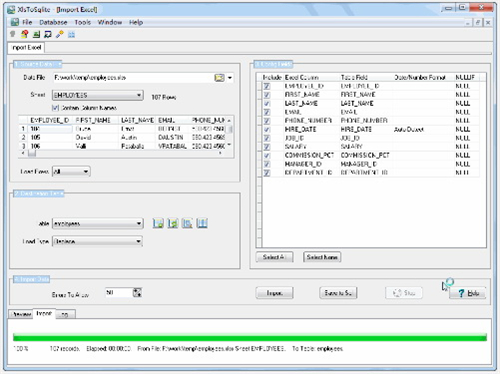Screen dimensions: 500x374
Task: Click the app icon left of File menu
Action: click(15, 22)
